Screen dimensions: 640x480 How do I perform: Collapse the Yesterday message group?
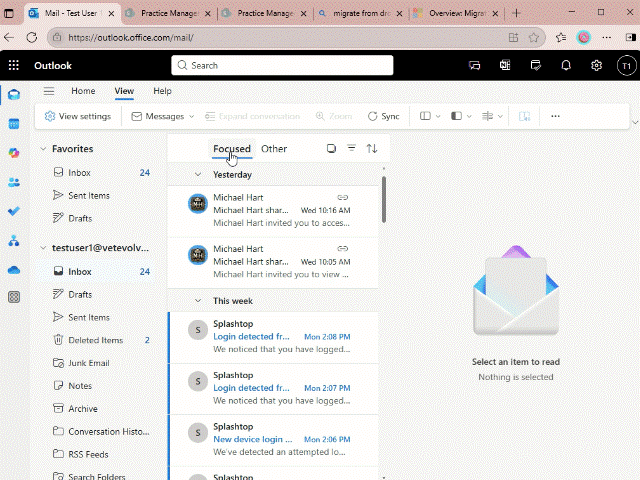pos(198,174)
